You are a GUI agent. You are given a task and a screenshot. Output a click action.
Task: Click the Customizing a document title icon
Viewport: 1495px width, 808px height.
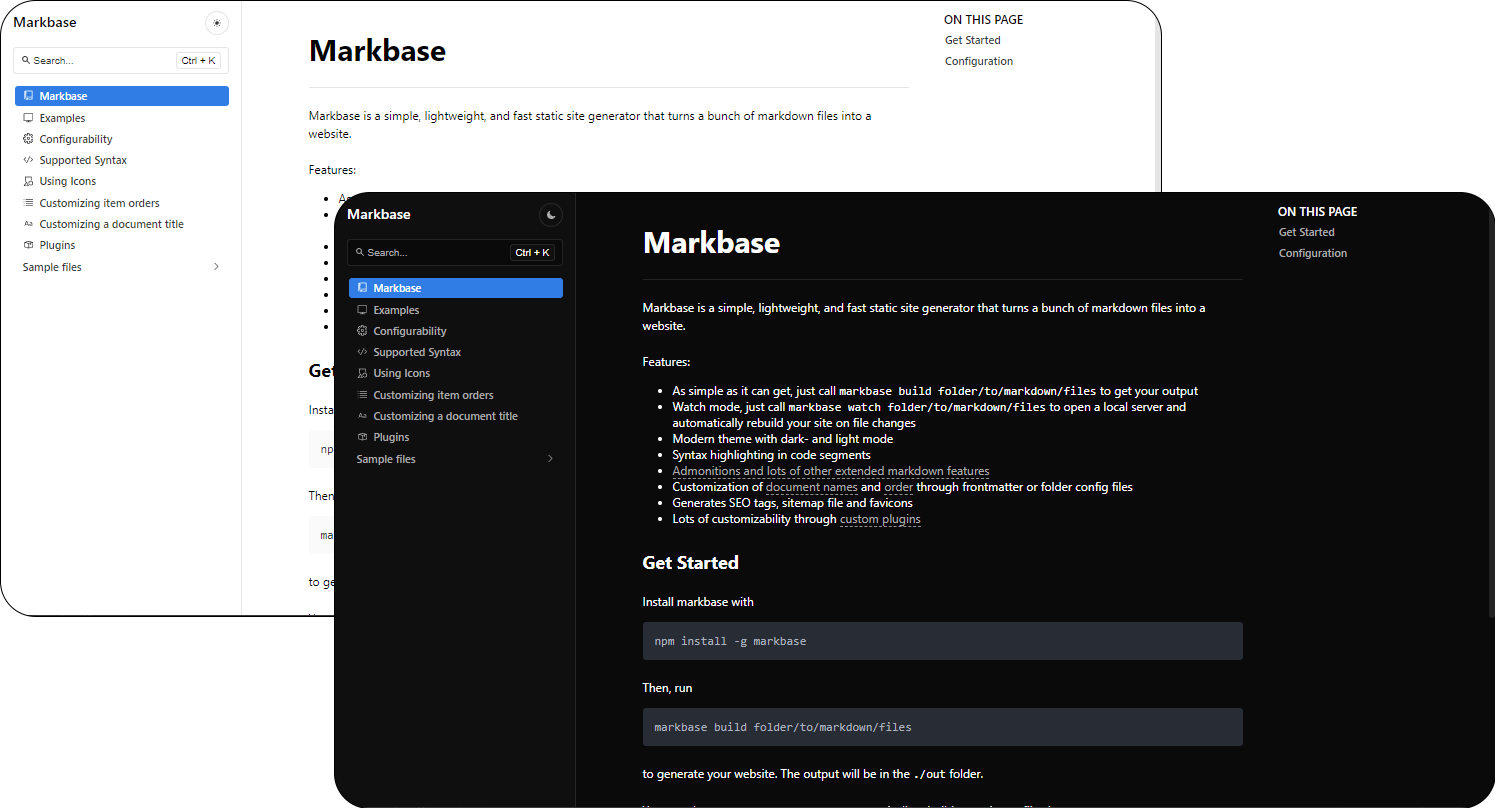point(362,415)
